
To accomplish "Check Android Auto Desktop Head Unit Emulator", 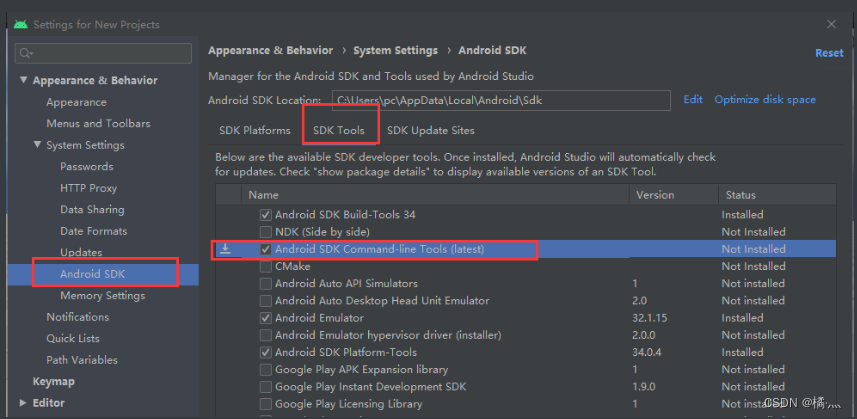I will click(x=266, y=300).
